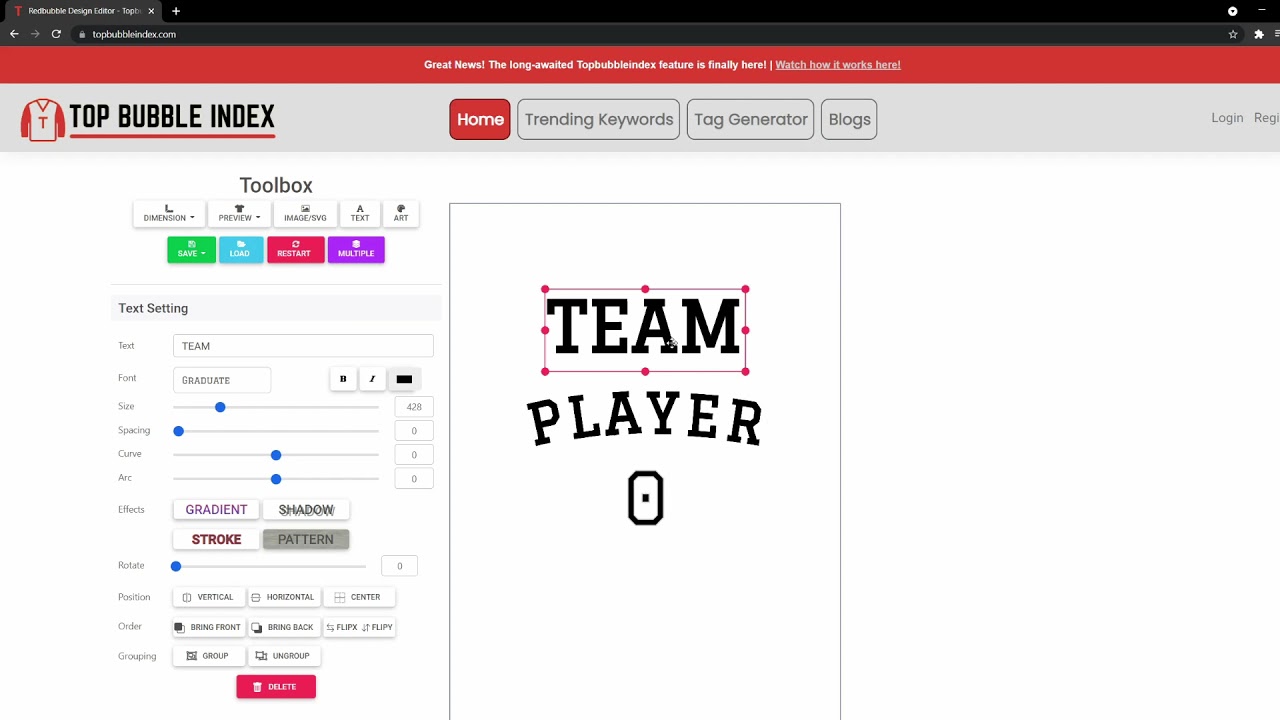The width and height of the screenshot is (1280, 720).
Task: Click the Size slider handle
Action: coord(220,407)
